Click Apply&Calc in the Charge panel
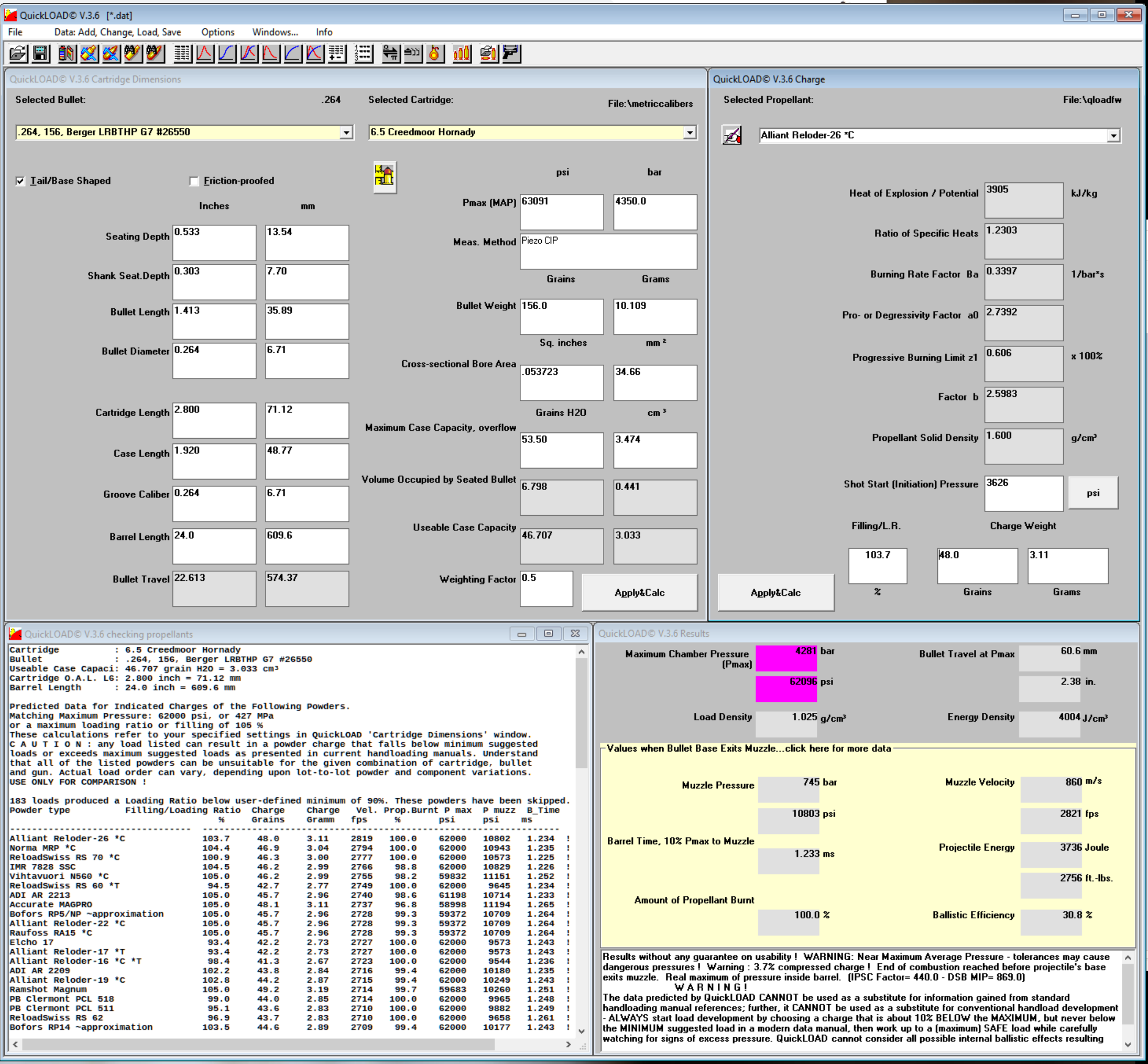Image resolution: width=1148 pixels, height=1064 pixels. point(775,592)
